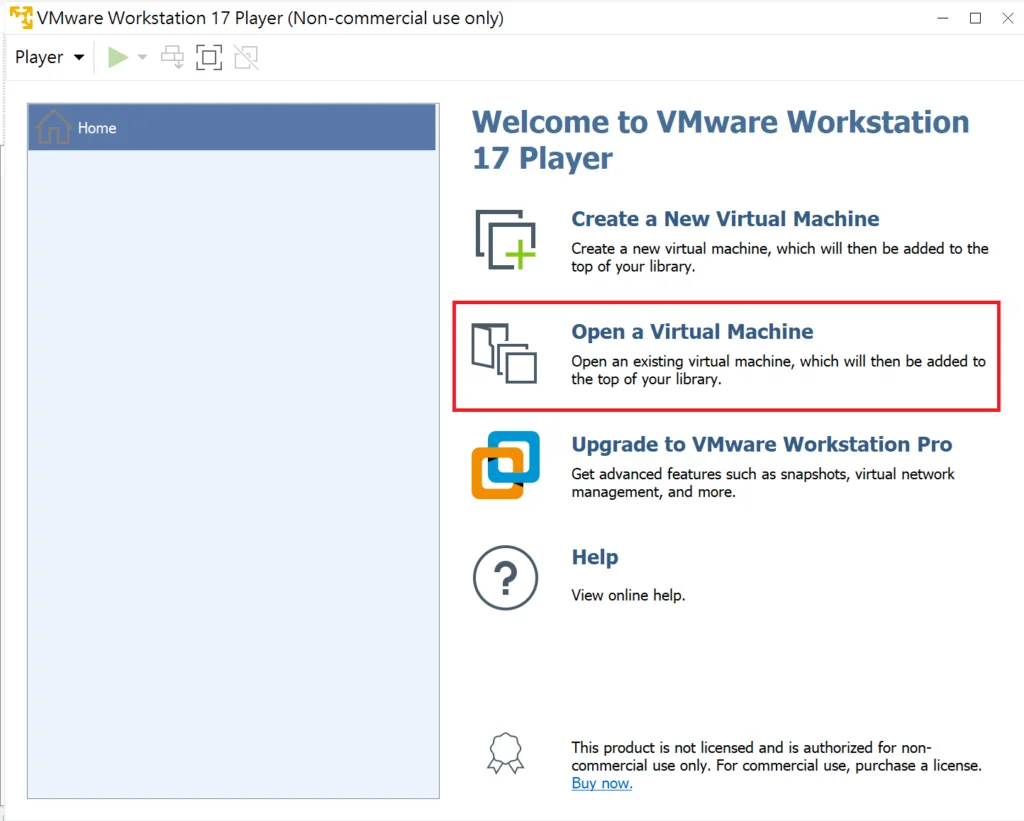The height and width of the screenshot is (821, 1024).
Task: Click the license ribbon badge icon
Action: pyautogui.click(x=505, y=754)
